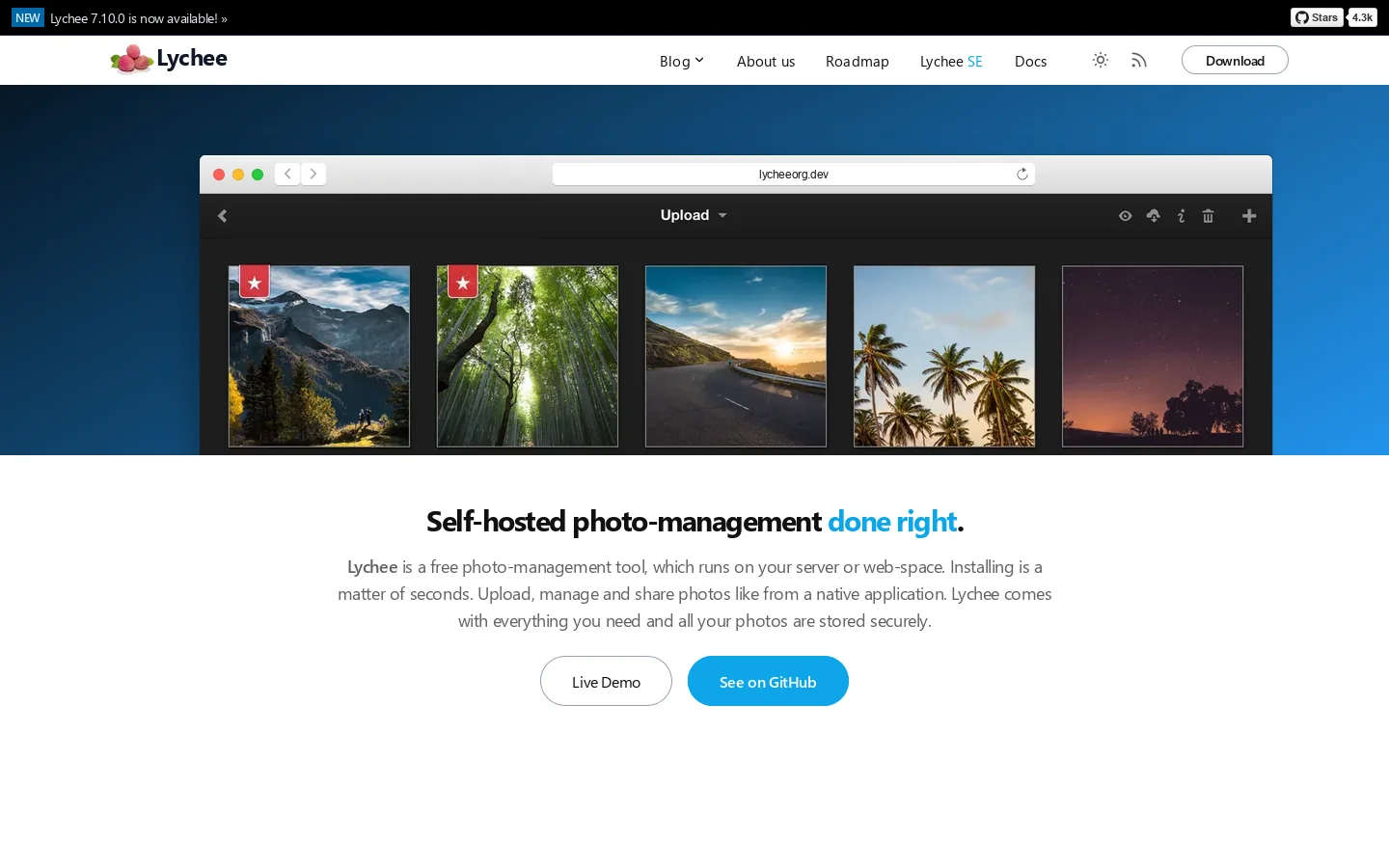Click the GitHub Stars badge
The height and width of the screenshot is (868, 1389).
point(1317,17)
